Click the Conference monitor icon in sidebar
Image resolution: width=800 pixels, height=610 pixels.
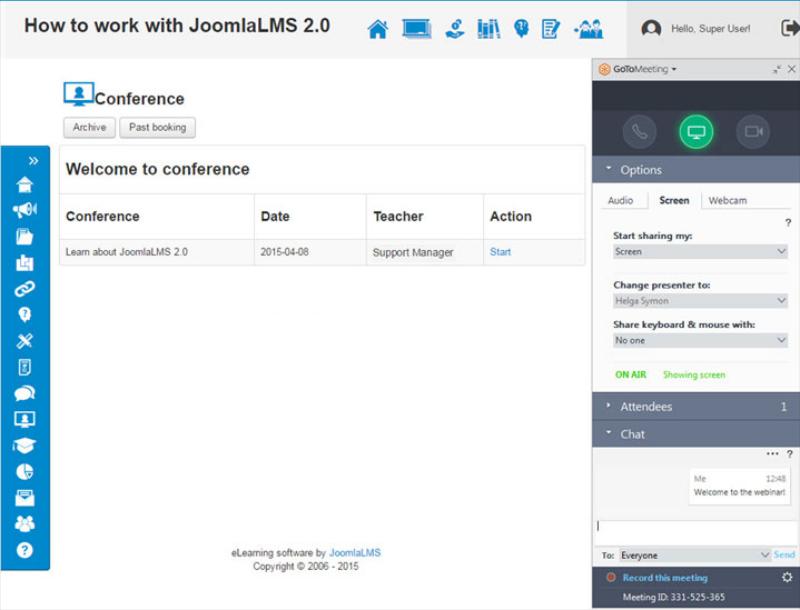pyautogui.click(x=24, y=419)
